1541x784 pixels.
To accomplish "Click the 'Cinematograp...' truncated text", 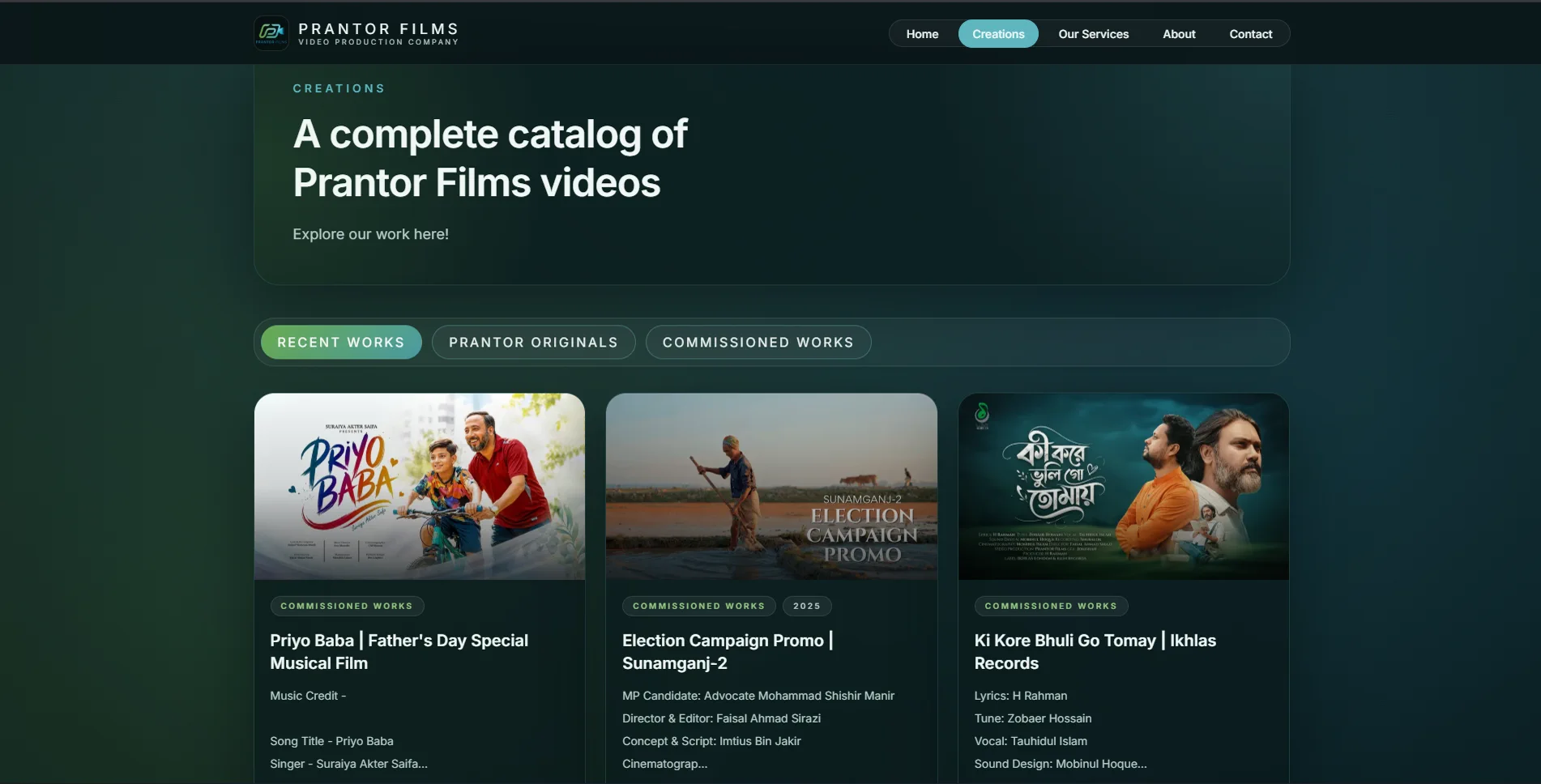I will coord(664,764).
